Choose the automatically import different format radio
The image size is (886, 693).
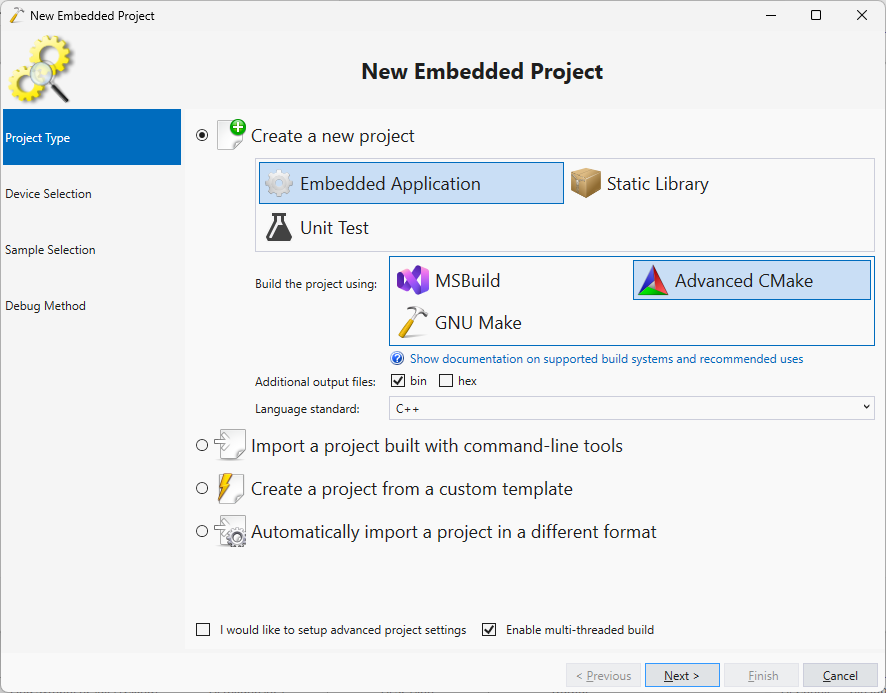pos(203,532)
